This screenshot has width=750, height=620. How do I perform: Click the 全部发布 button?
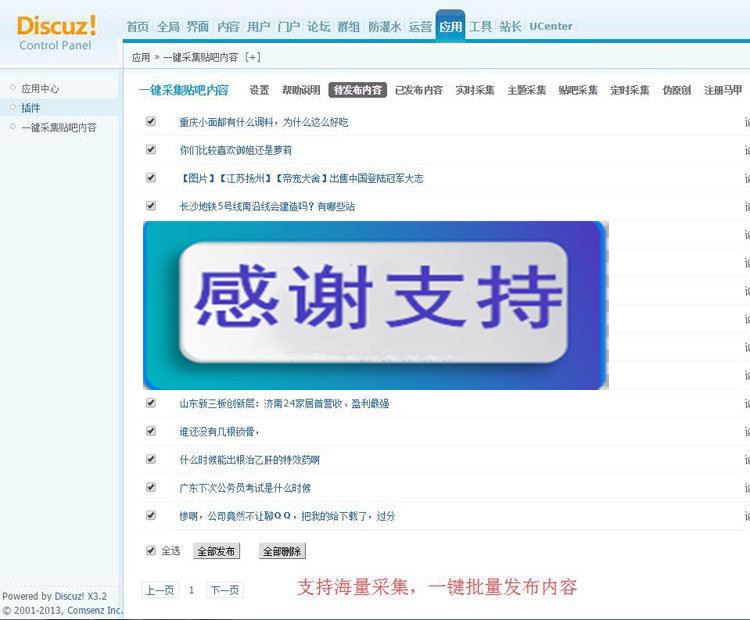[x=216, y=551]
